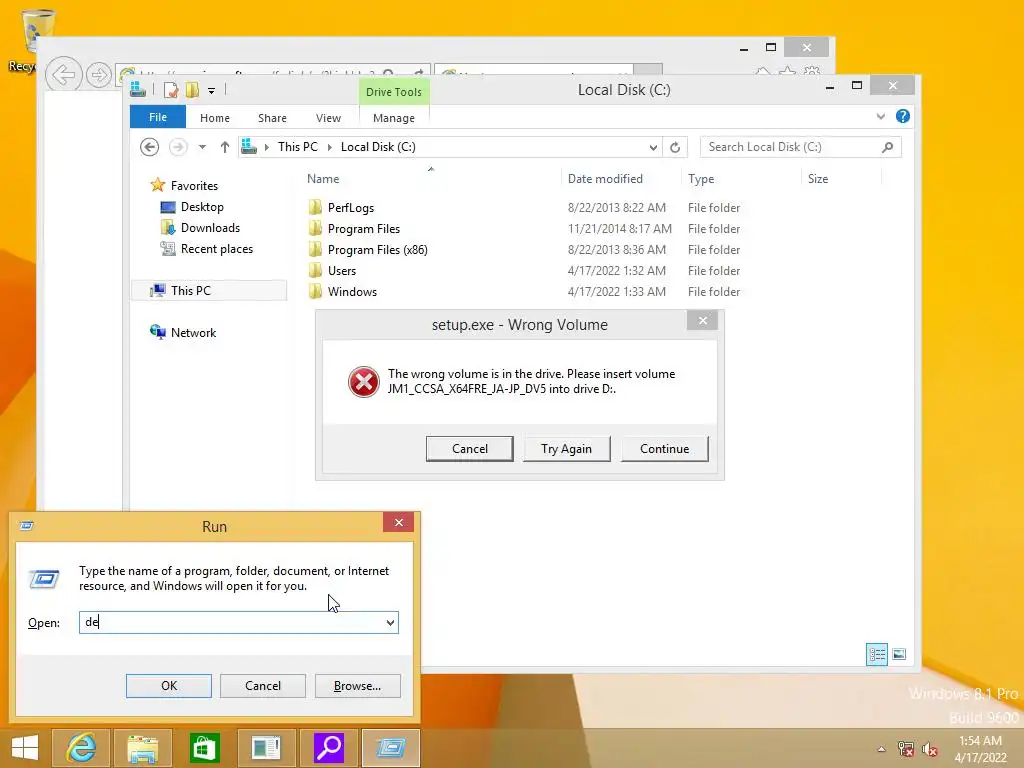Open Windows Store from the taskbar
The image size is (1024, 768).
[205, 748]
